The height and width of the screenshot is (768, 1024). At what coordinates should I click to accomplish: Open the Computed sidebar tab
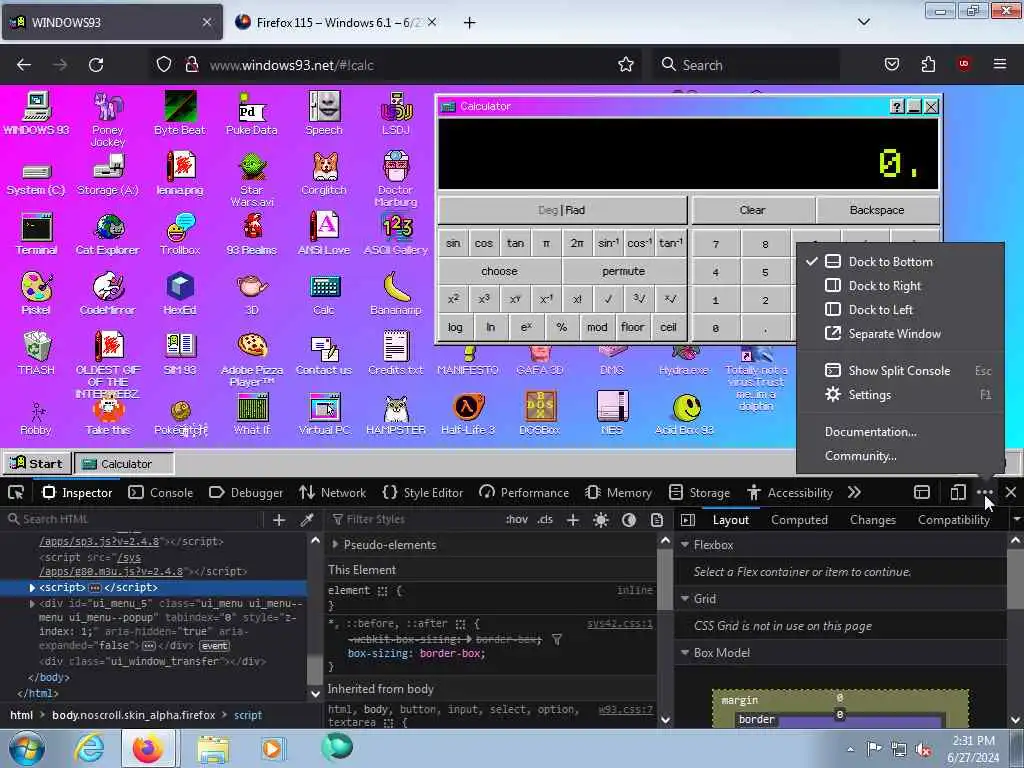coord(799,520)
